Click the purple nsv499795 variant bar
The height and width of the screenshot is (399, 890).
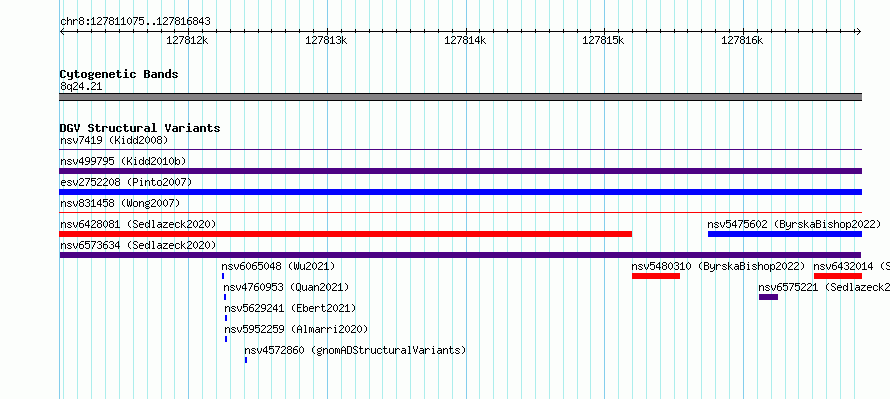461,171
